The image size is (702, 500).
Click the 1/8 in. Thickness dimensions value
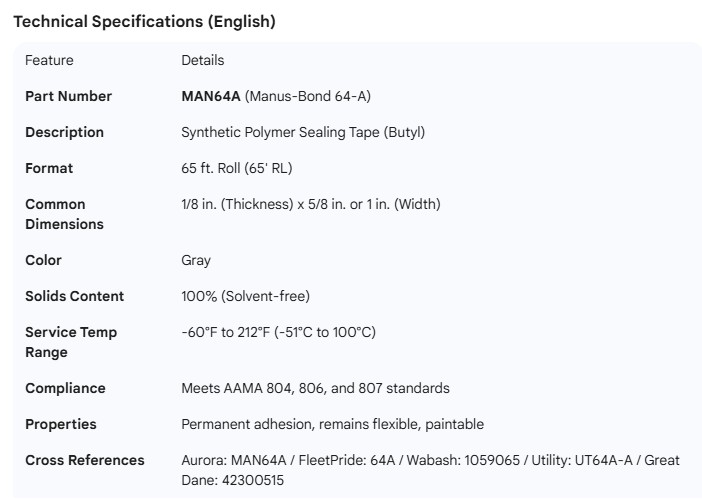point(310,204)
